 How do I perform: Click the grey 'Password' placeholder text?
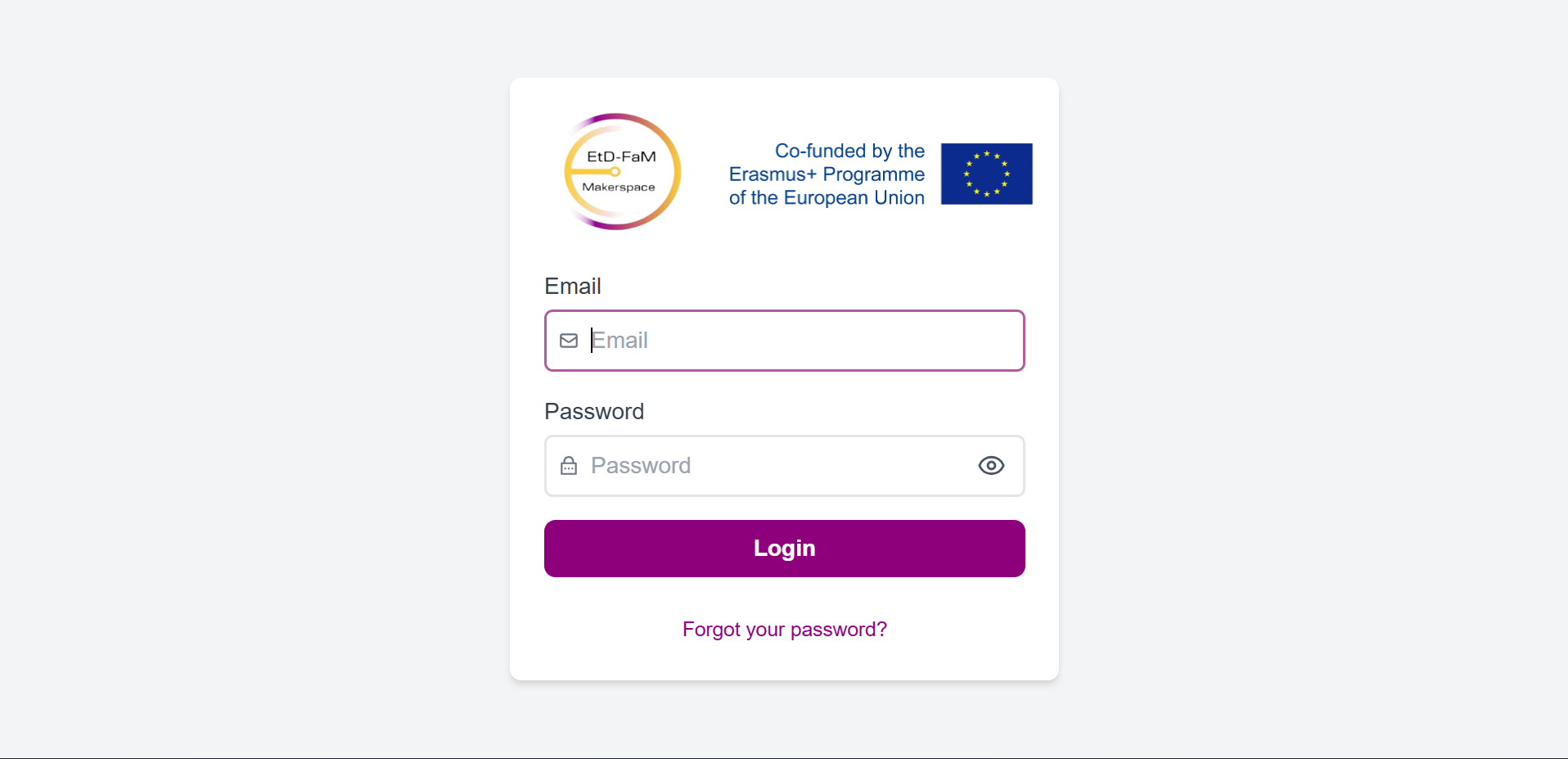pyautogui.click(x=641, y=466)
